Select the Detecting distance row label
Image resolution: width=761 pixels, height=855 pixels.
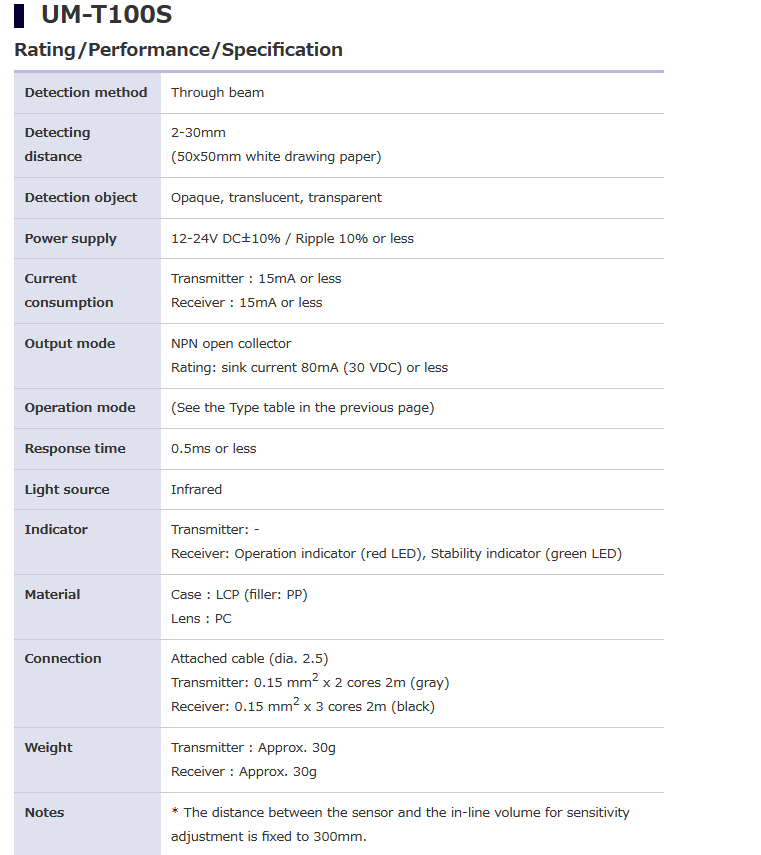coord(57,145)
